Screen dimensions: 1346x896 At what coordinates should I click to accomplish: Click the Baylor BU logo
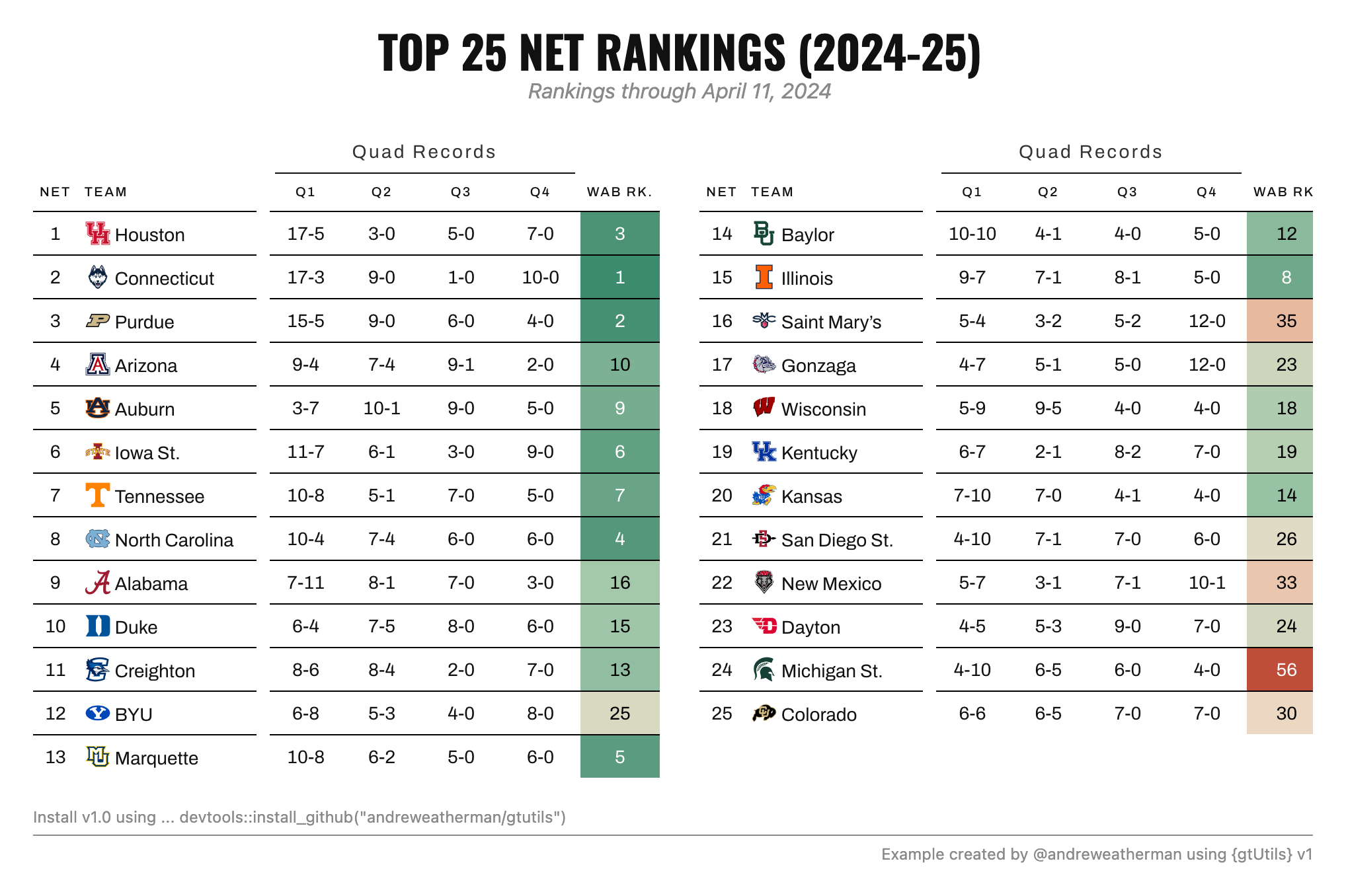pos(764,233)
